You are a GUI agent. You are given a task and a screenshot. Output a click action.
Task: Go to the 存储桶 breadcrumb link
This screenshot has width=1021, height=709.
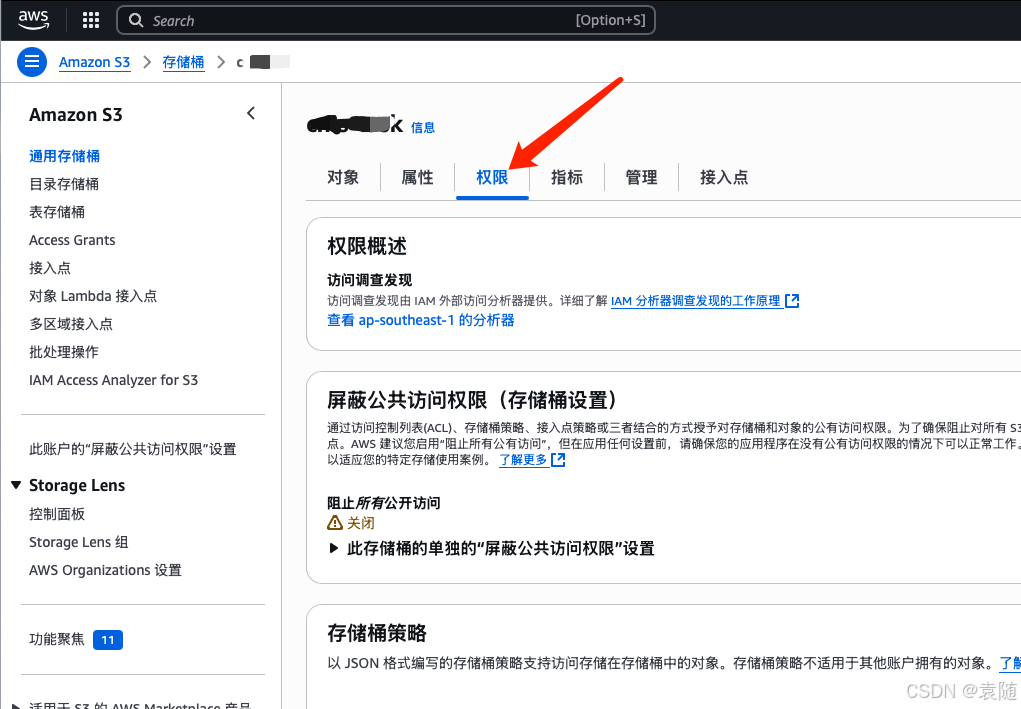click(183, 62)
